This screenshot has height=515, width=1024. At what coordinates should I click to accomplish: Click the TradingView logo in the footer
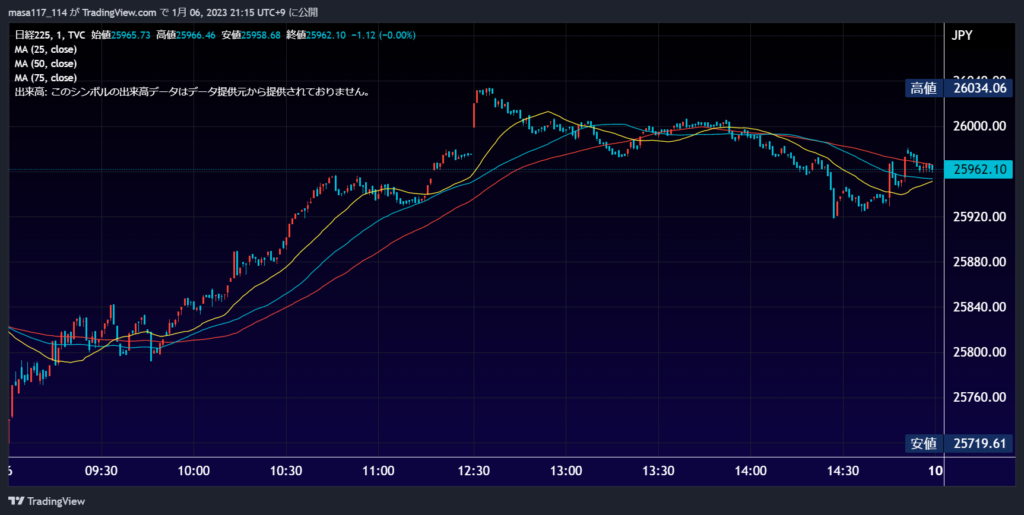pos(46,501)
